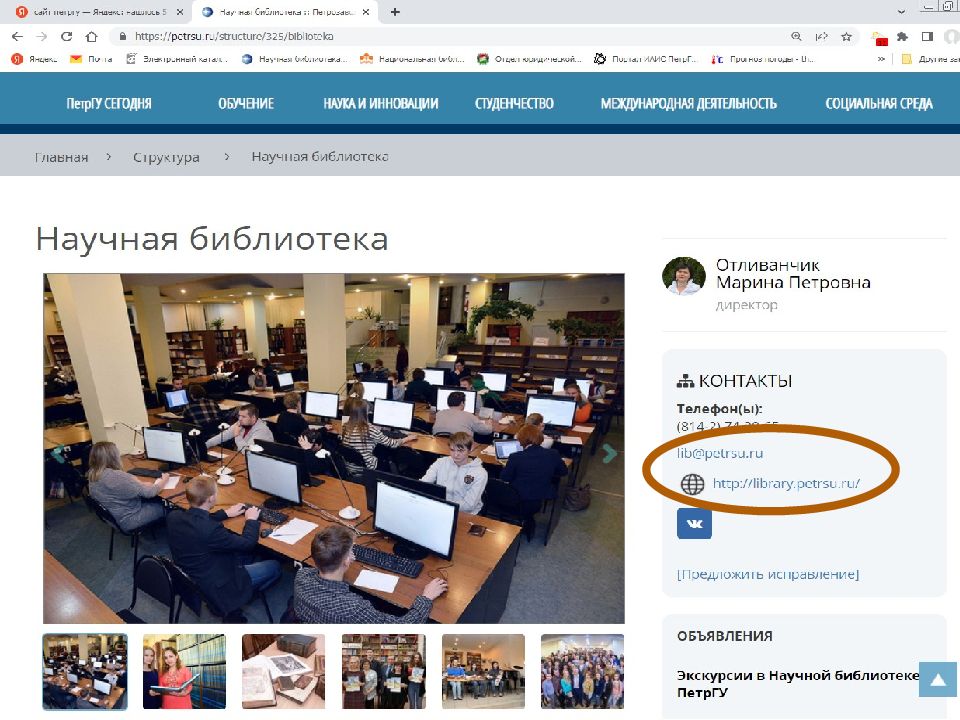Open the НАУКА И ИННОВАЦИИ menu
The width and height of the screenshot is (960, 720).
[380, 103]
